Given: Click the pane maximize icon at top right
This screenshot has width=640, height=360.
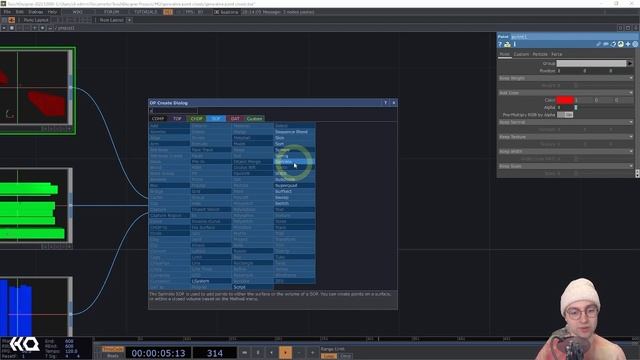Looking at the screenshot, I should 628,28.
